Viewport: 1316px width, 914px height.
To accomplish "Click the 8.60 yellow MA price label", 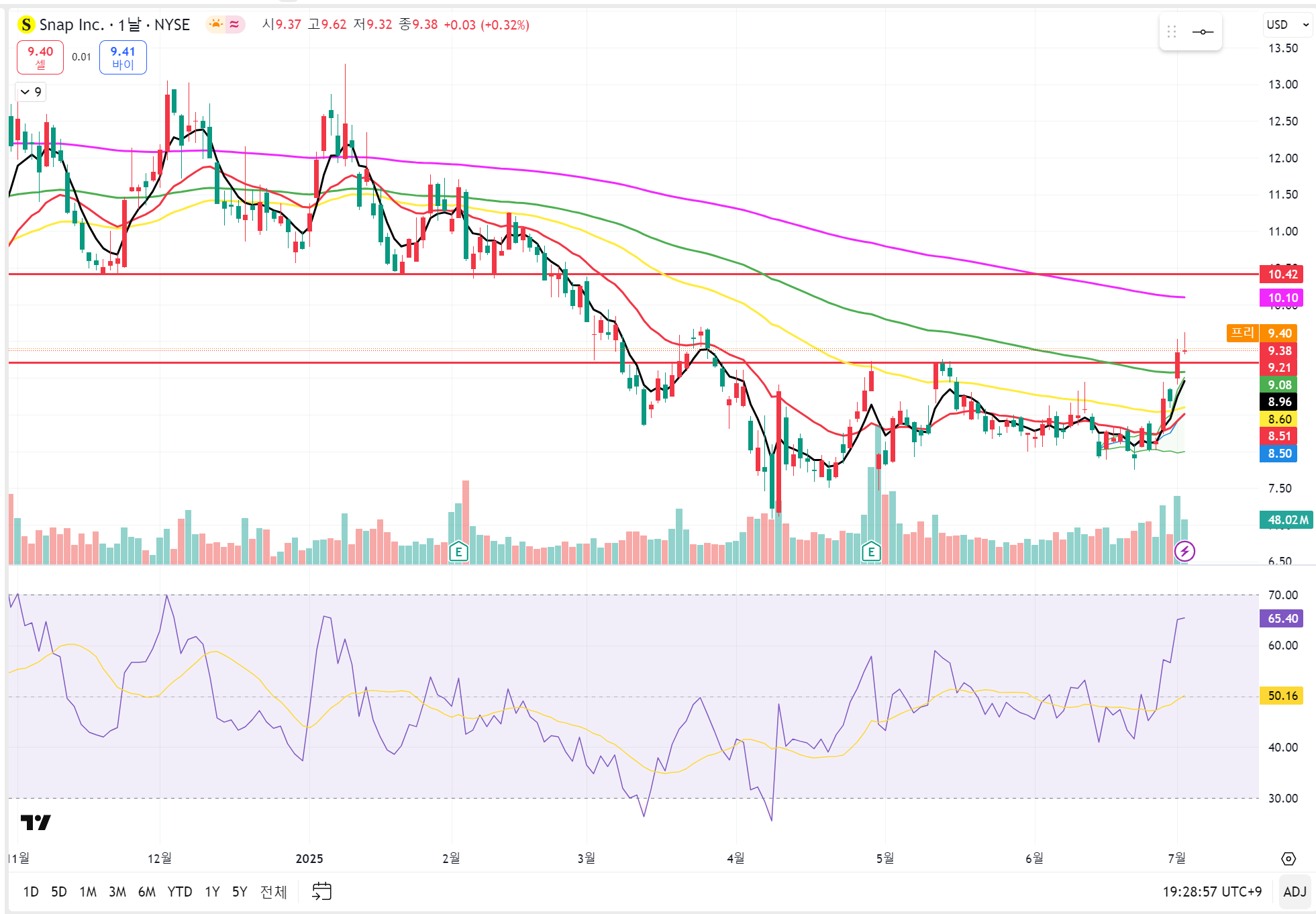I will point(1279,419).
